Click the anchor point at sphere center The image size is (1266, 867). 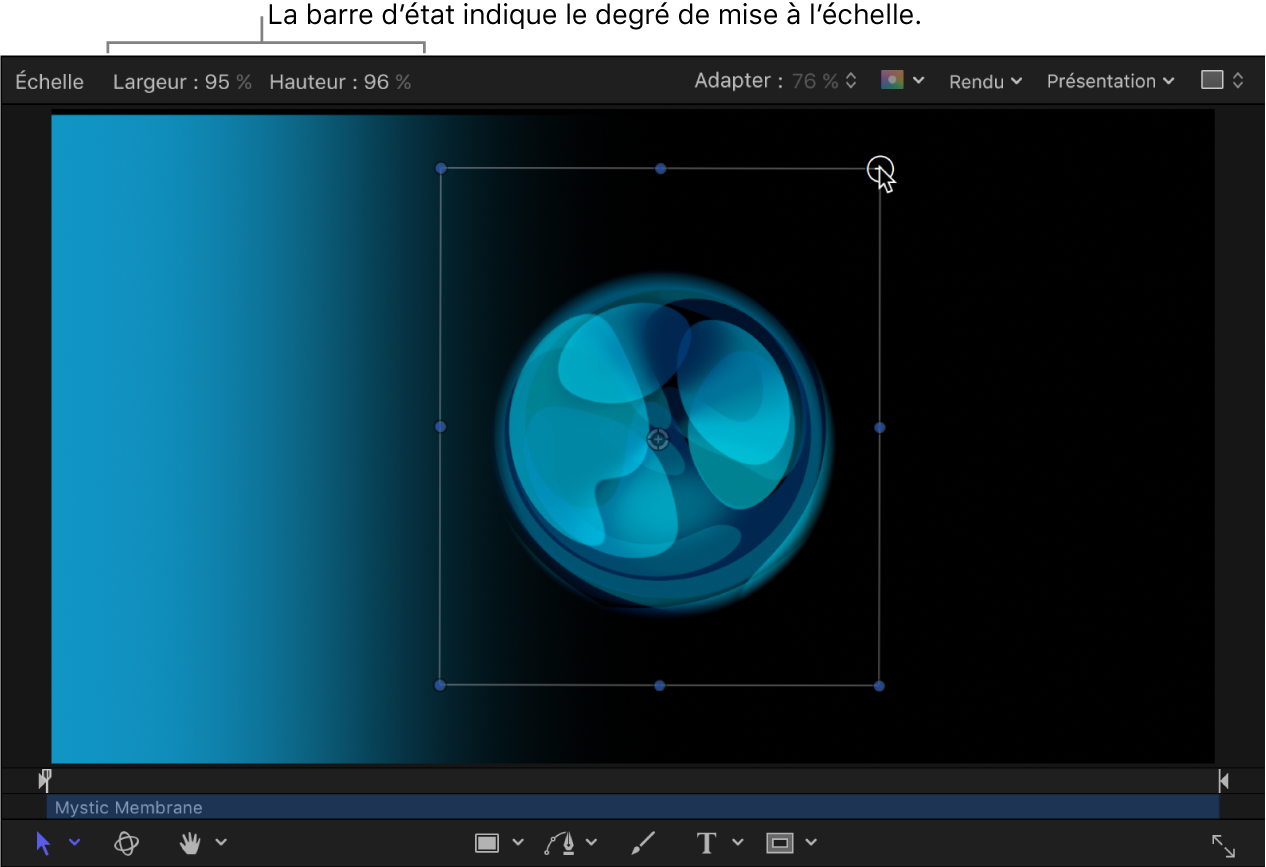pyautogui.click(x=658, y=439)
